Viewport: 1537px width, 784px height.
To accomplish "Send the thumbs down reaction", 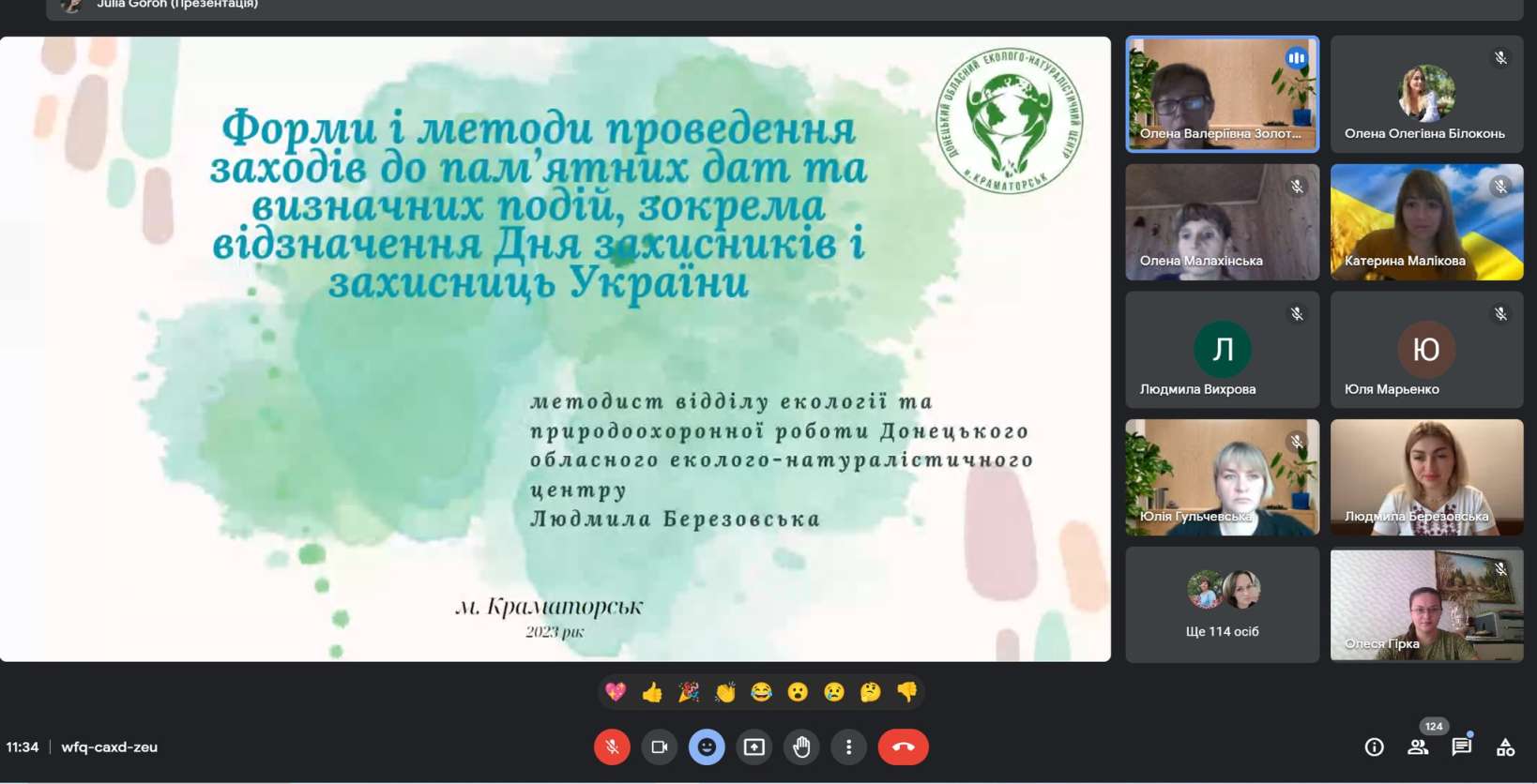I will (x=906, y=692).
